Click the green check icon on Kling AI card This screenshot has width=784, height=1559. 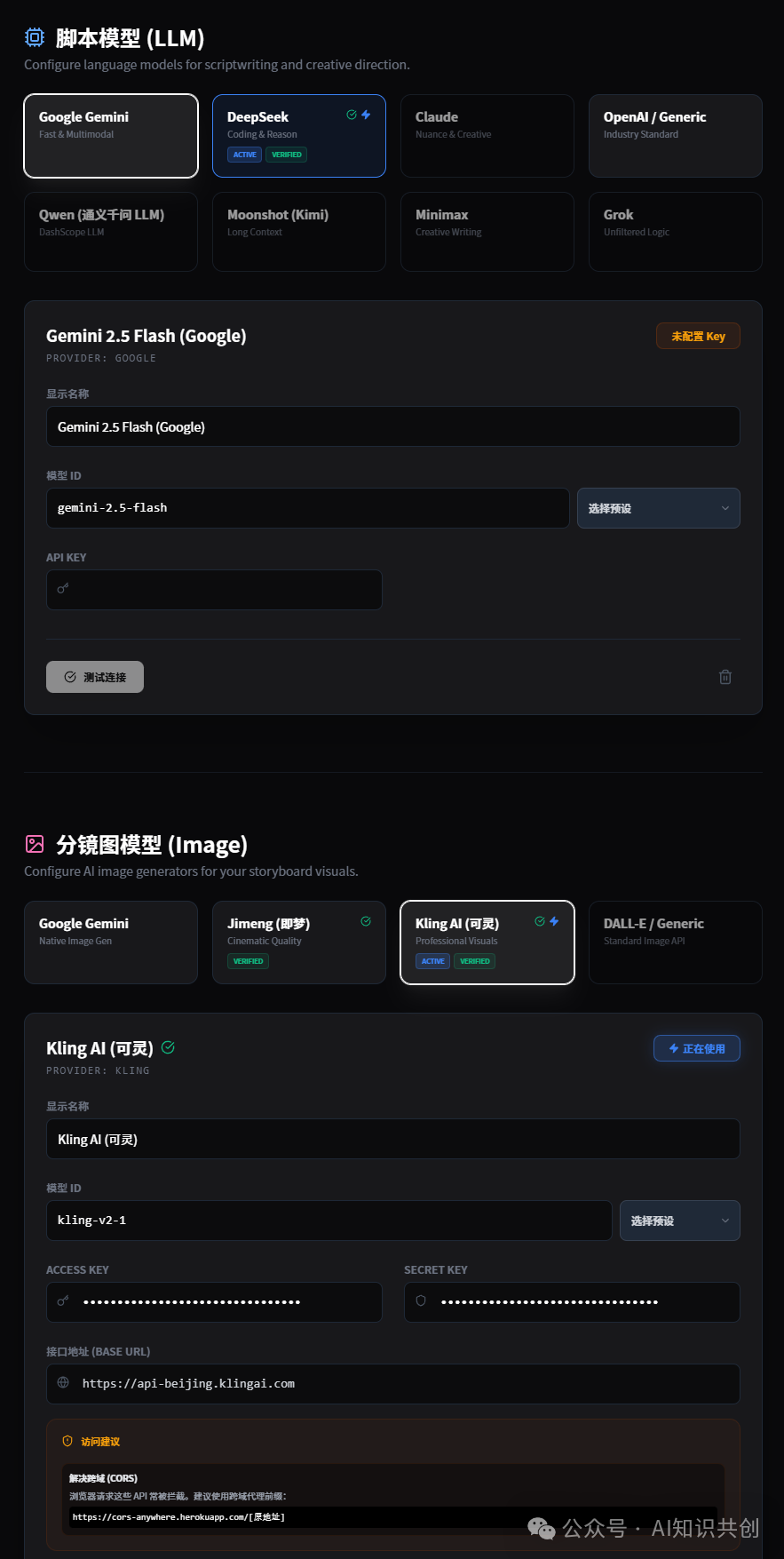[540, 921]
